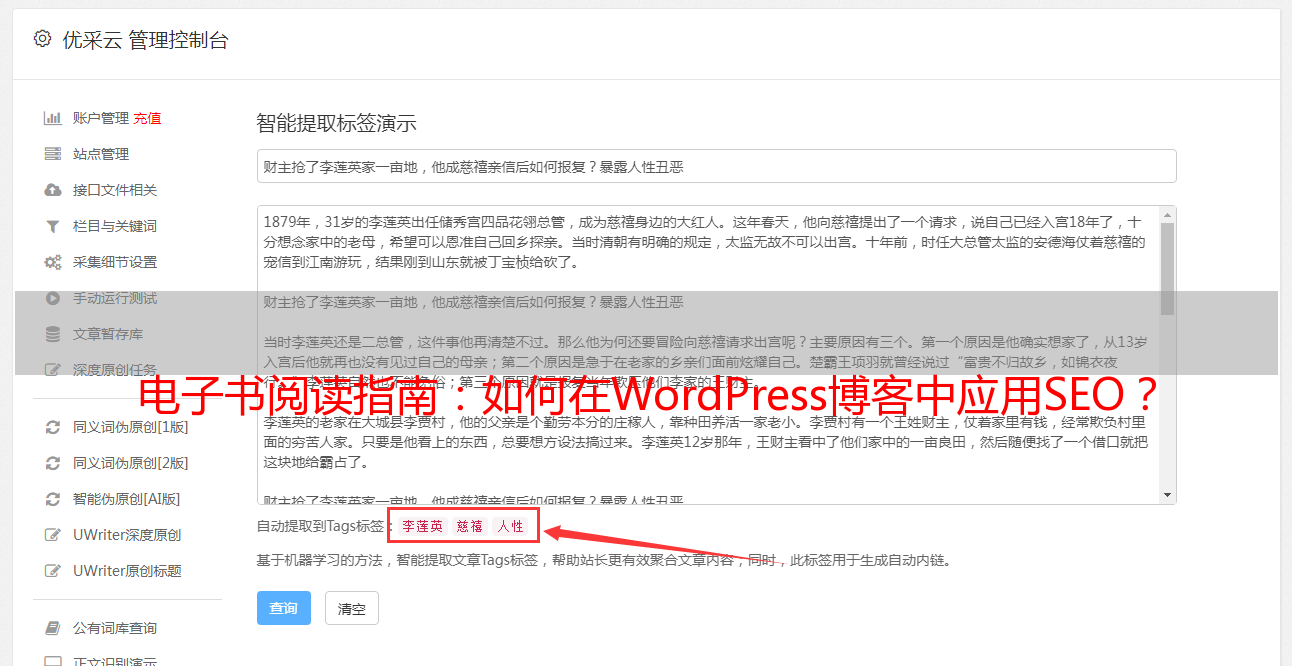Click the gear icon beside 优采云 管理控制台
The image size is (1292, 666).
point(42,39)
